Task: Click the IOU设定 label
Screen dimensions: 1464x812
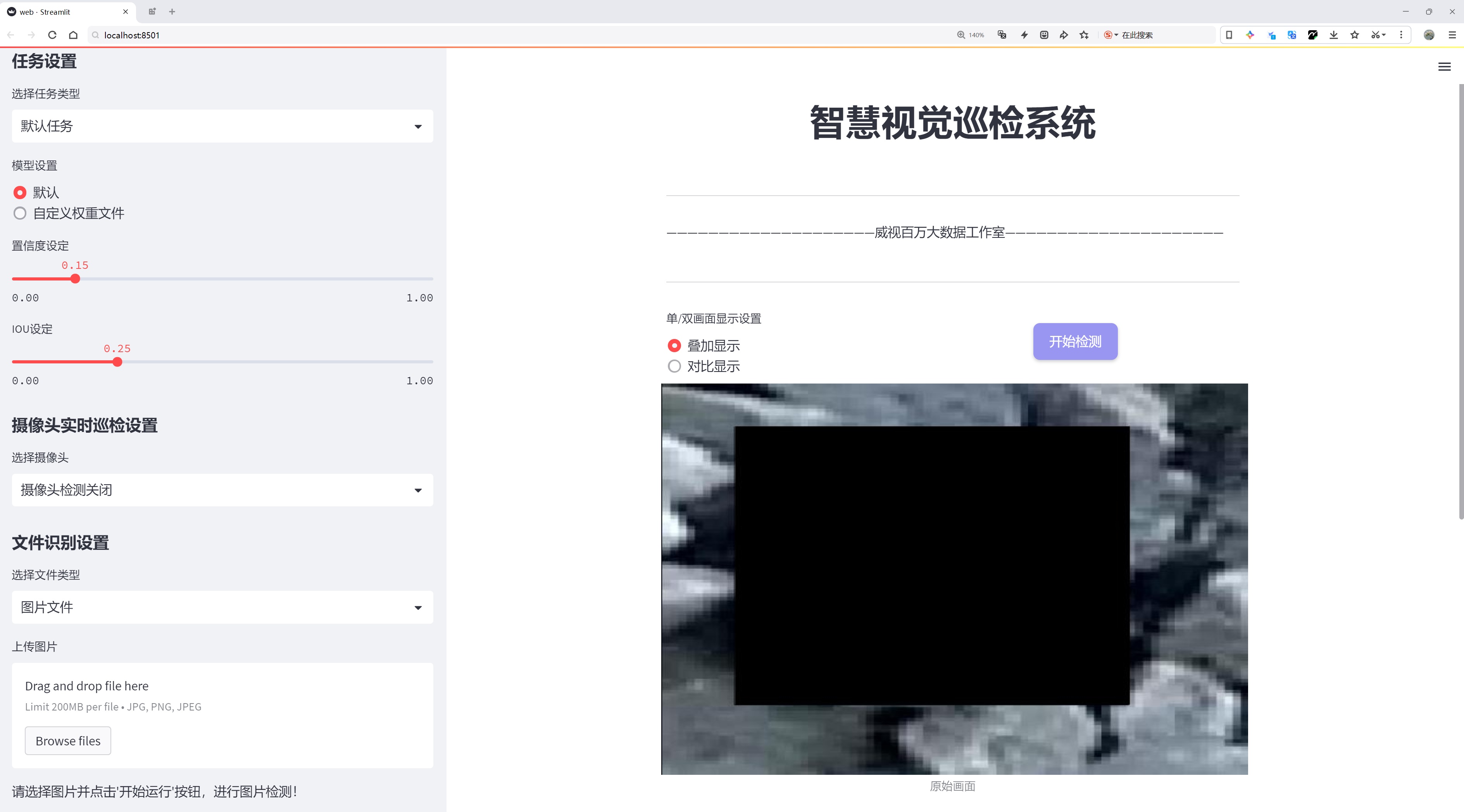Action: coord(33,329)
